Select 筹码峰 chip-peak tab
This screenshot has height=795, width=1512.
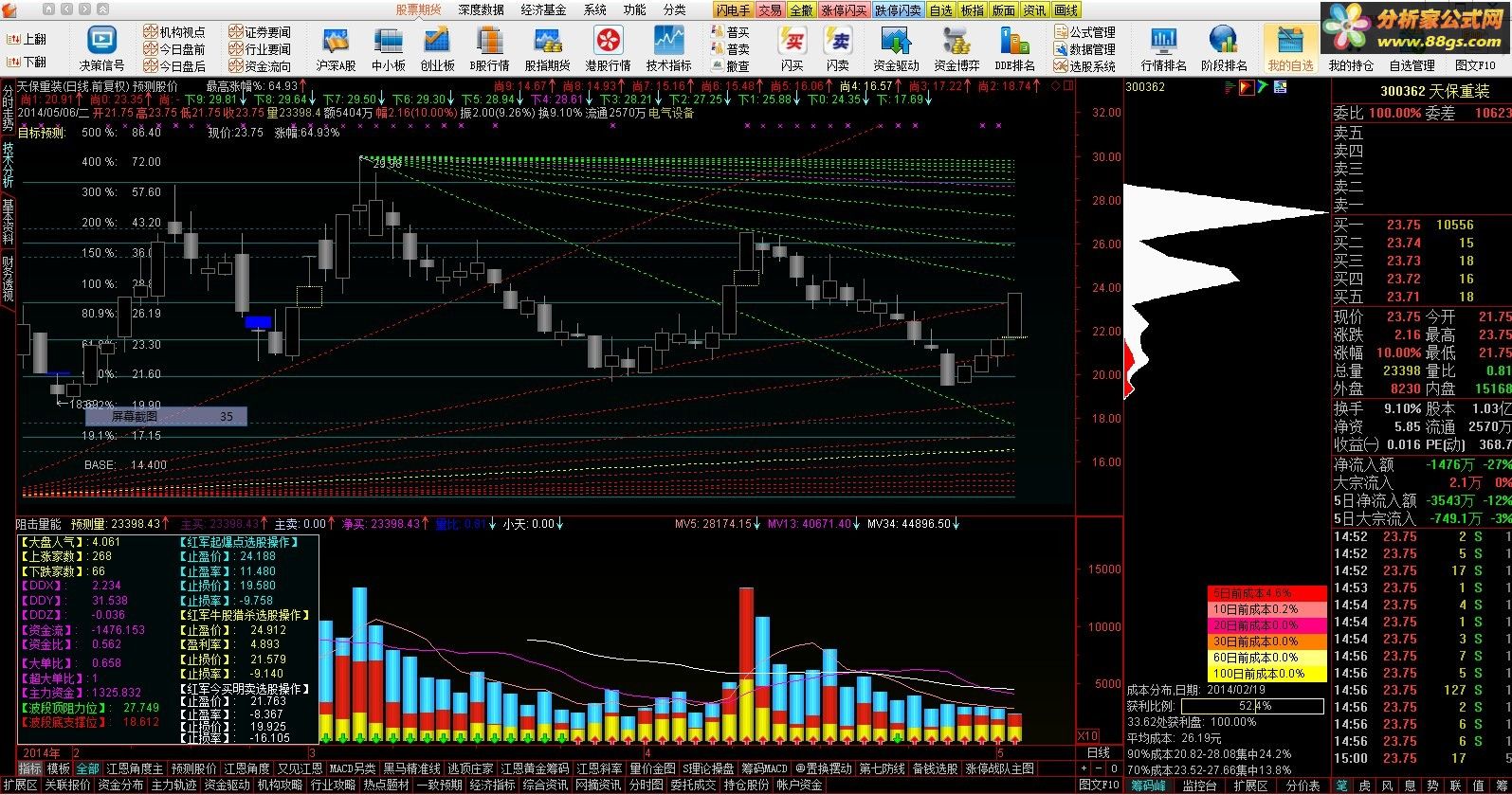(1147, 786)
